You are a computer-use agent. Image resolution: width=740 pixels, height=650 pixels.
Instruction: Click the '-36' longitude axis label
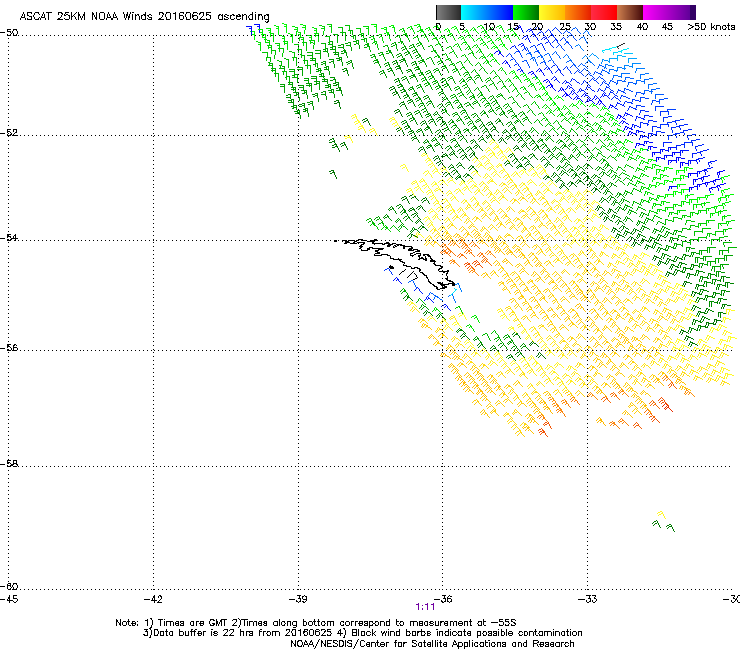(x=443, y=599)
